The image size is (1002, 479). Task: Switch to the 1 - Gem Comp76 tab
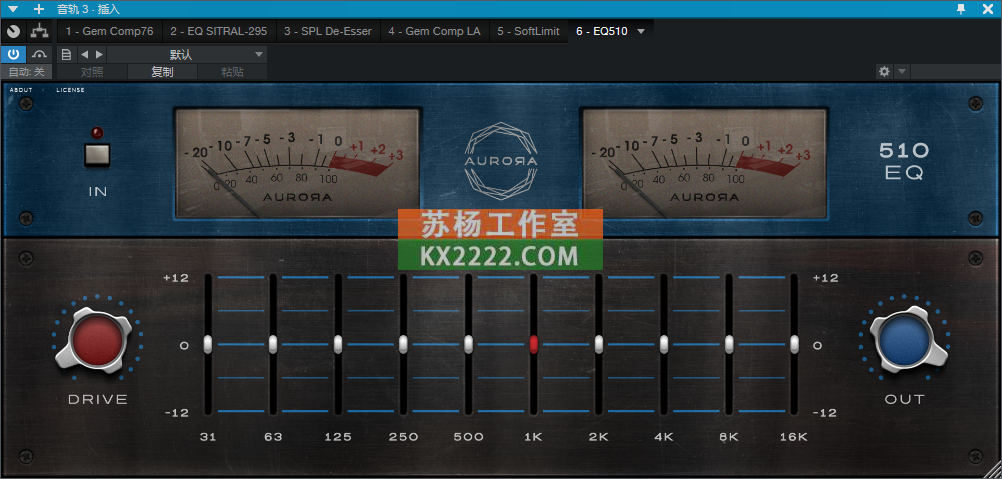[109, 31]
